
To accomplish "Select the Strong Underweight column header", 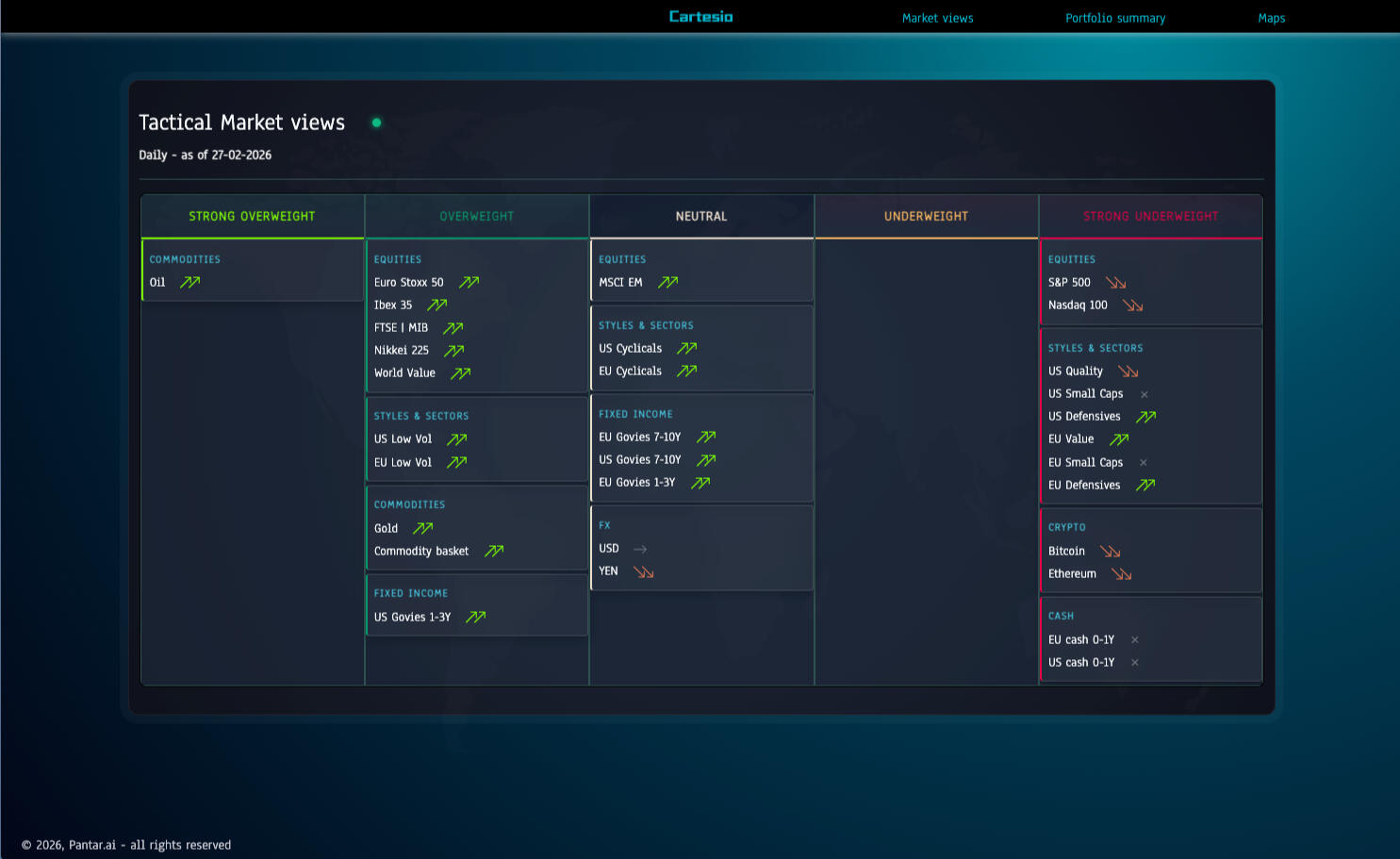I will coord(1150,216).
